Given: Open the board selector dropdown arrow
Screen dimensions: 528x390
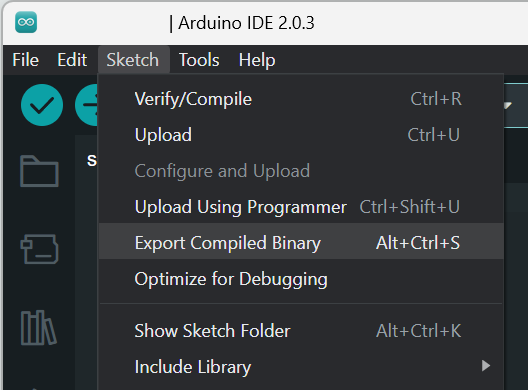Looking at the screenshot, I should (508, 105).
